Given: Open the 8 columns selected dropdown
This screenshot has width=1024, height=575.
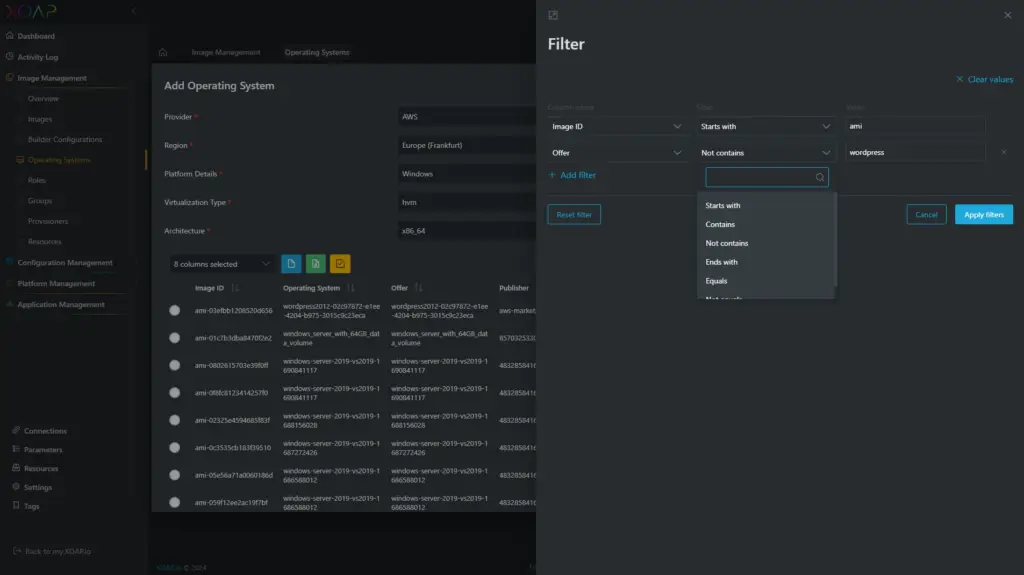Looking at the screenshot, I should [221, 264].
